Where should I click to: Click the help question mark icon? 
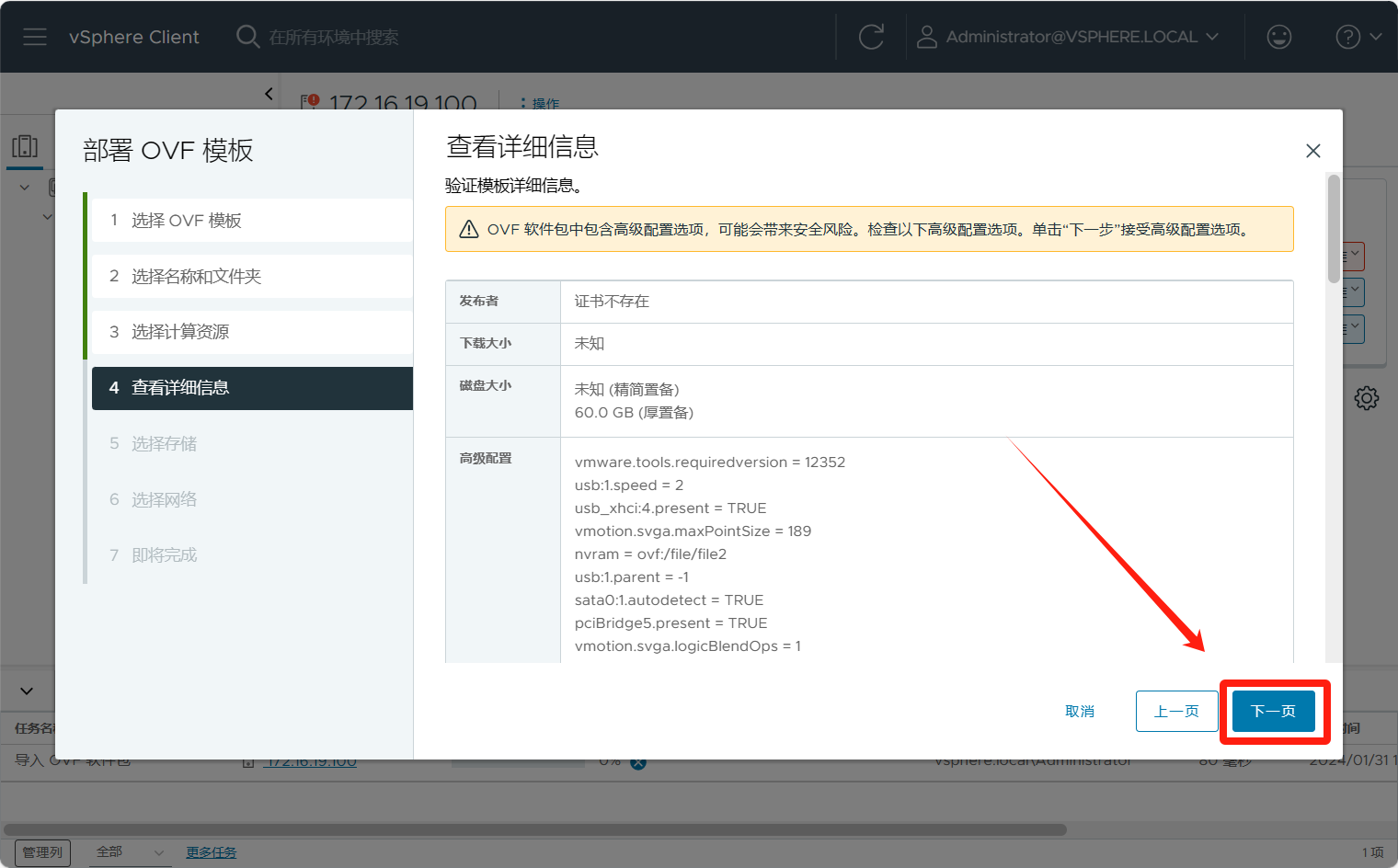pos(1347,37)
